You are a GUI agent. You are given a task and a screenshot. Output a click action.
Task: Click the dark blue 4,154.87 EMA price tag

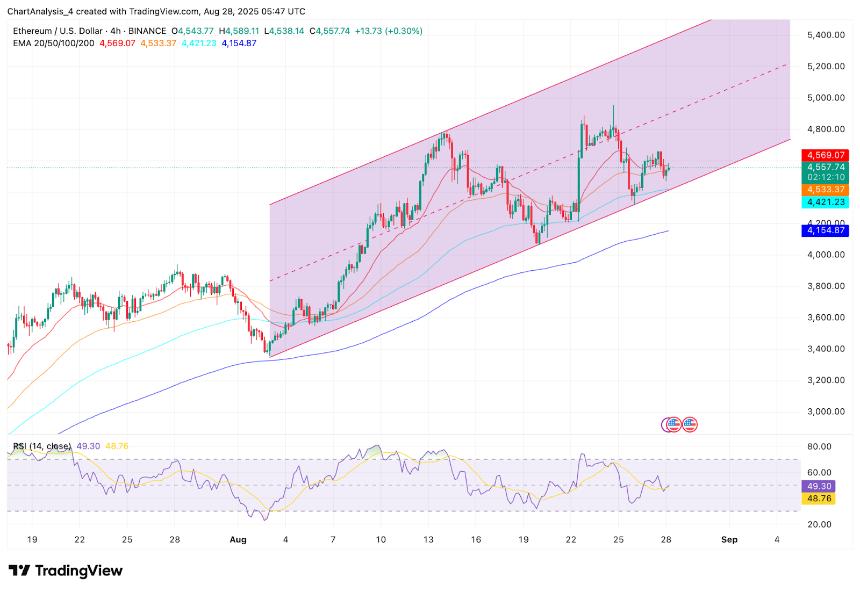[x=825, y=231]
